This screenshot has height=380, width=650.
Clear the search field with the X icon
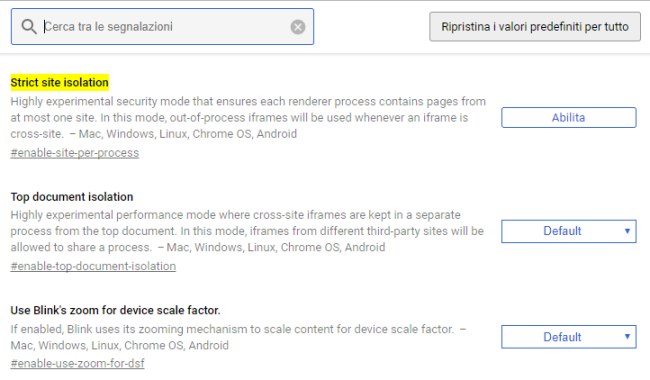pos(298,27)
